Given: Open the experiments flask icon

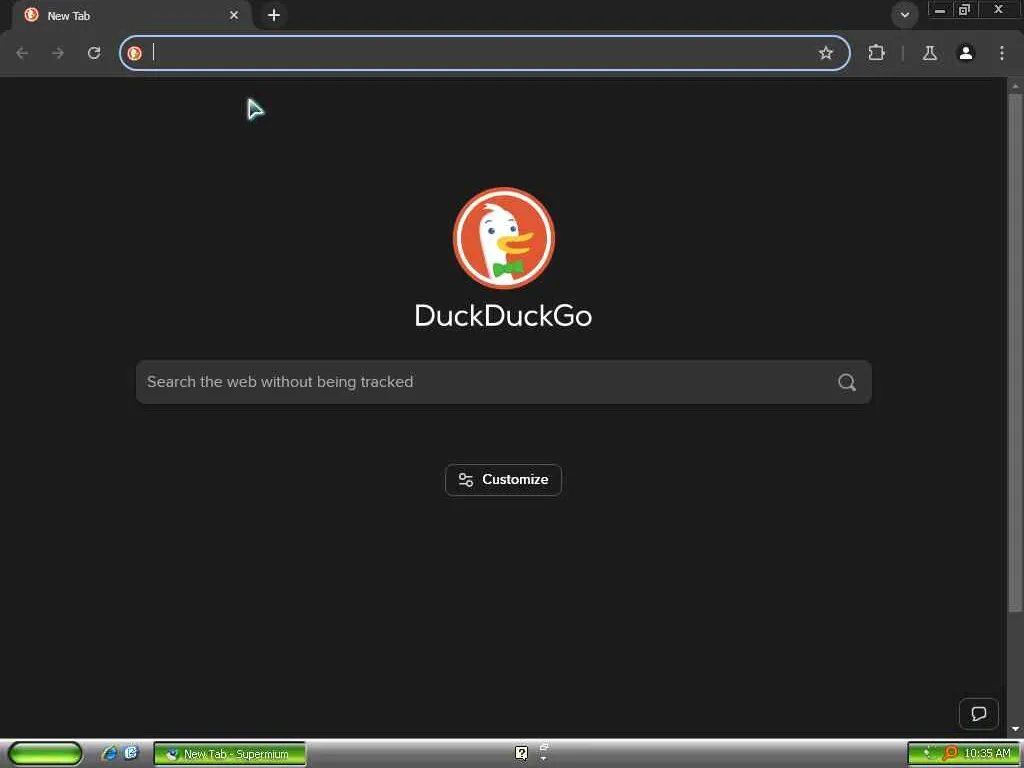Looking at the screenshot, I should [x=929, y=53].
